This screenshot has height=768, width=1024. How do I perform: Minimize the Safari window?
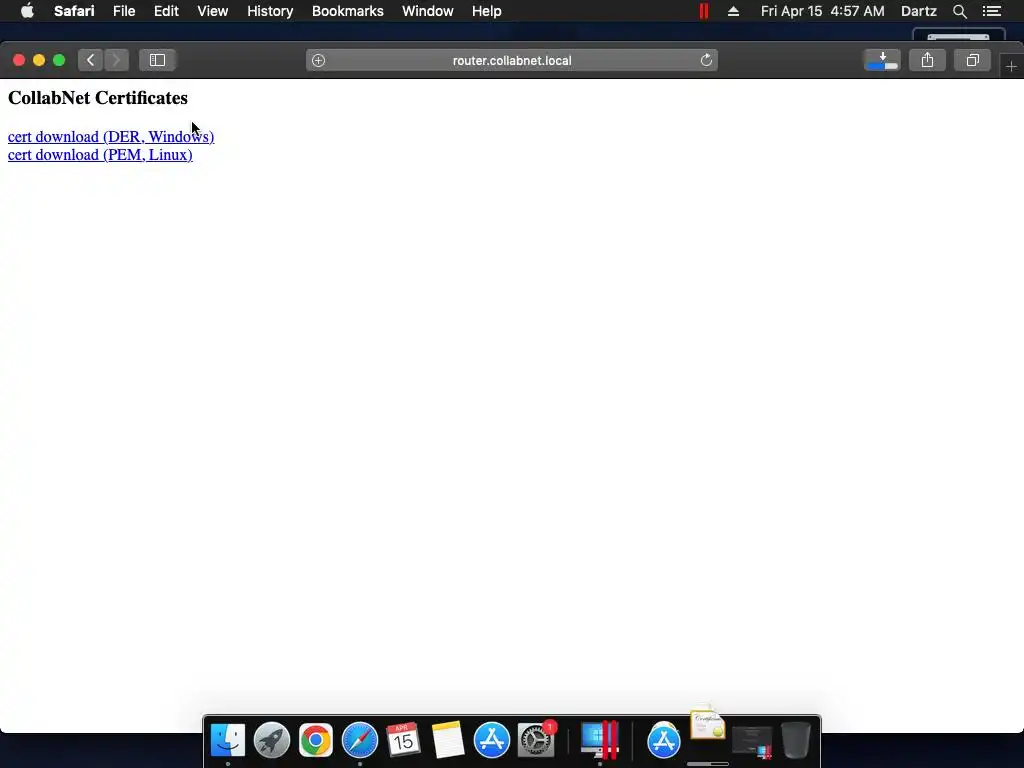click(39, 60)
